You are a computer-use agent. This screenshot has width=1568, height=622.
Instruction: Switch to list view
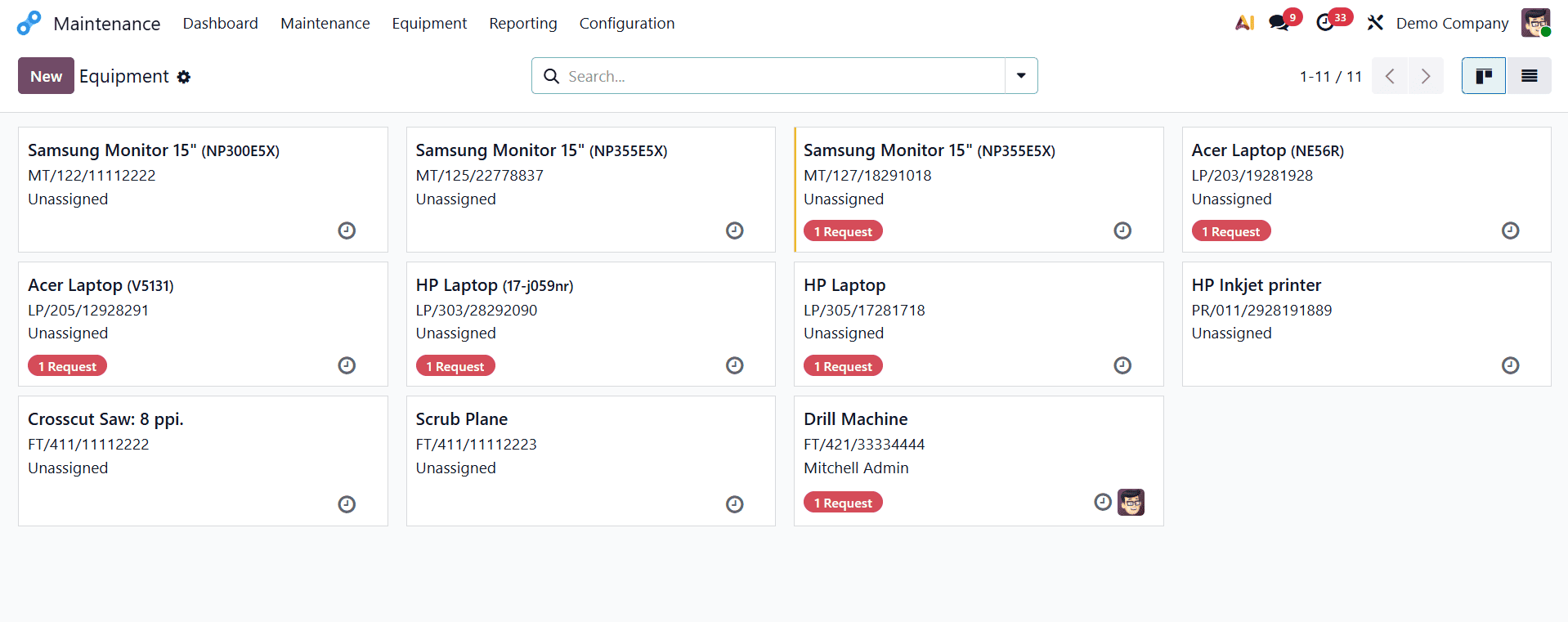point(1530,76)
